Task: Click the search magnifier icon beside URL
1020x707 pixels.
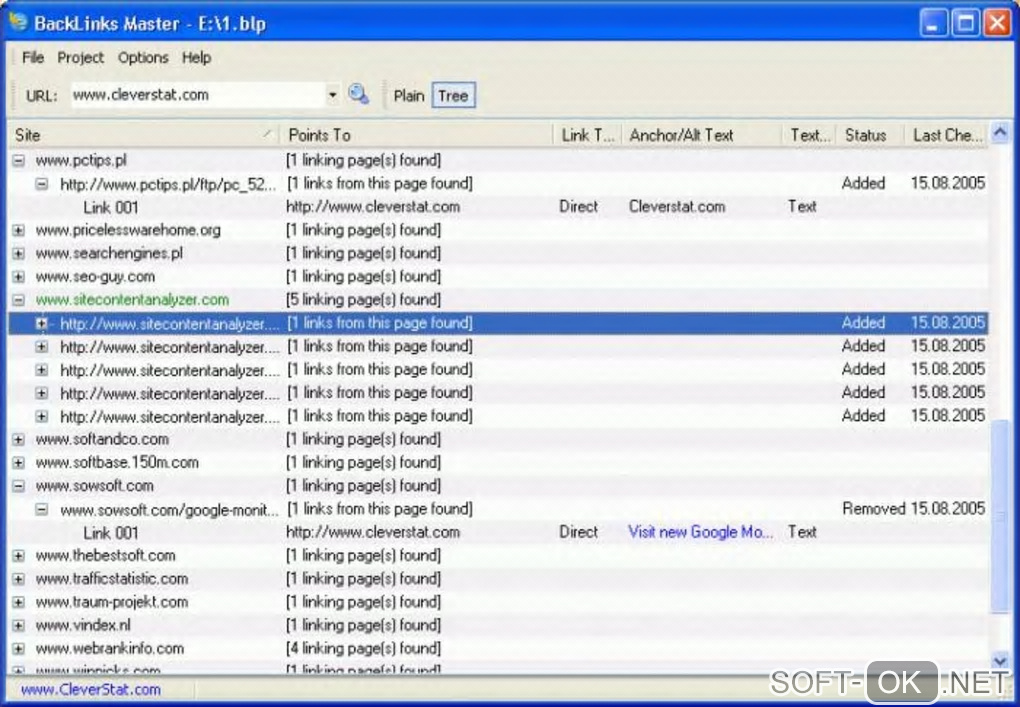Action: click(x=358, y=95)
